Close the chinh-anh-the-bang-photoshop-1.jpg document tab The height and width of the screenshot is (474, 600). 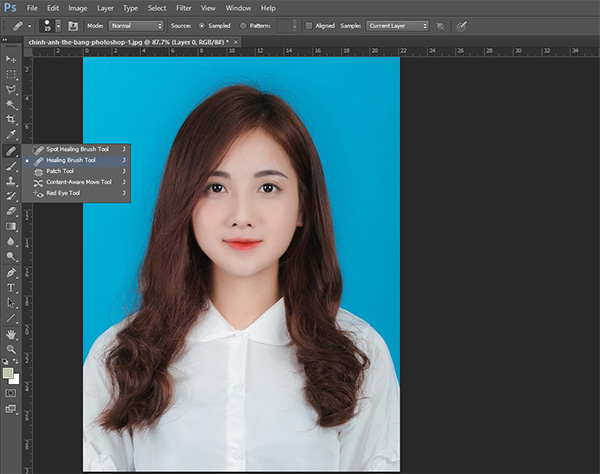click(x=237, y=42)
